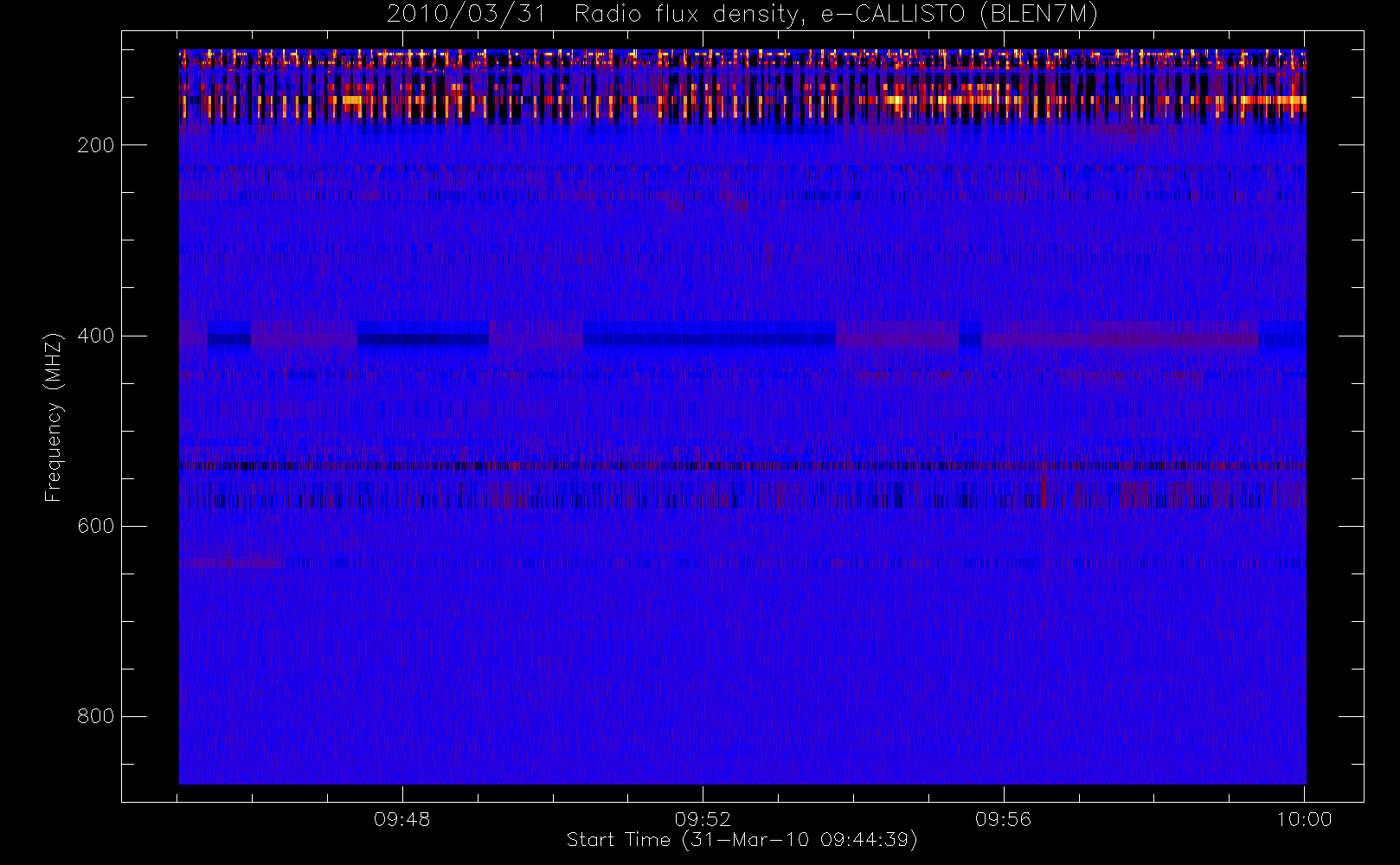Click the 09:56 time tick label

click(1003, 819)
